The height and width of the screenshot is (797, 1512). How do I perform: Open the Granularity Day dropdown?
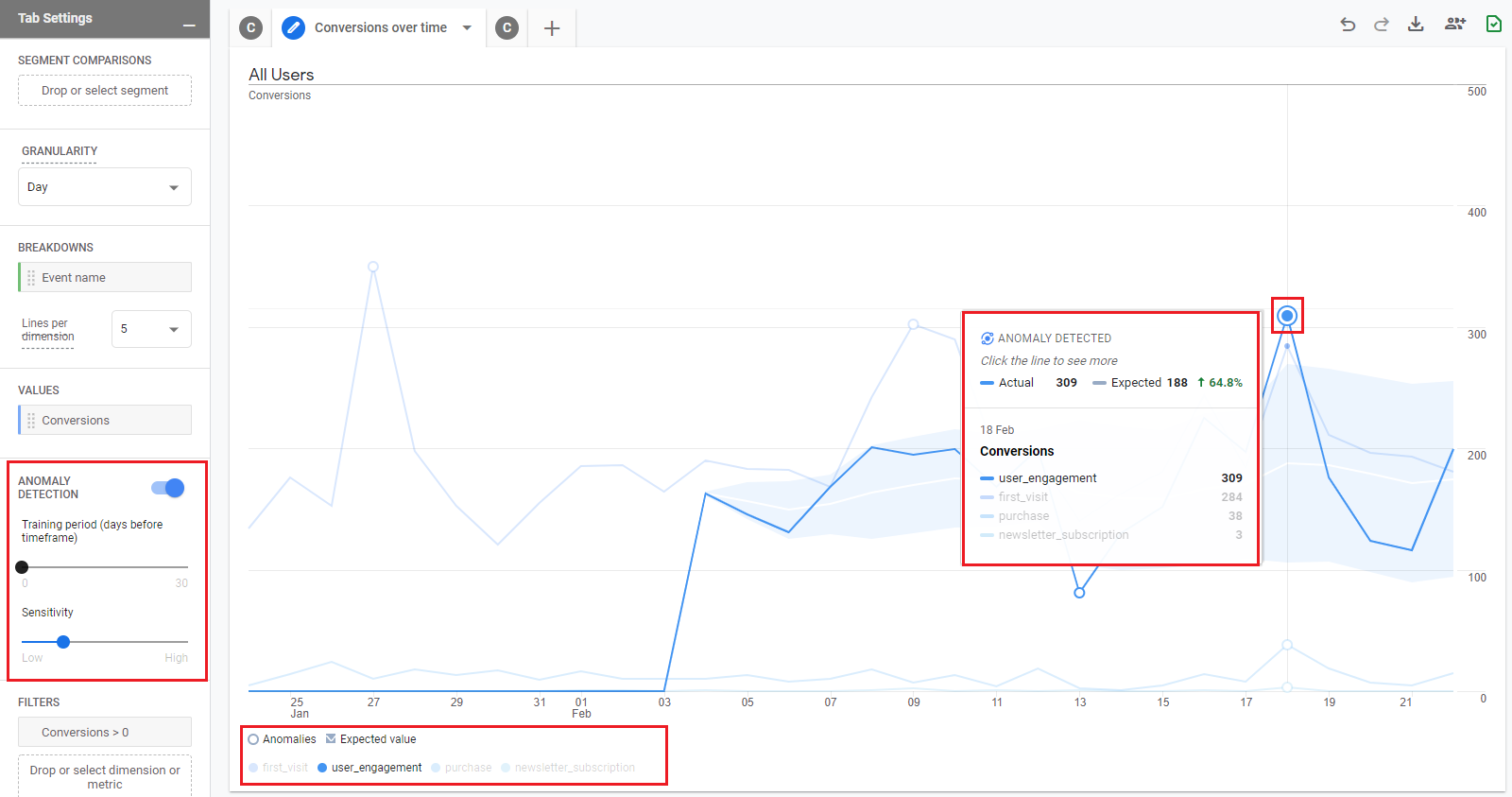(105, 186)
